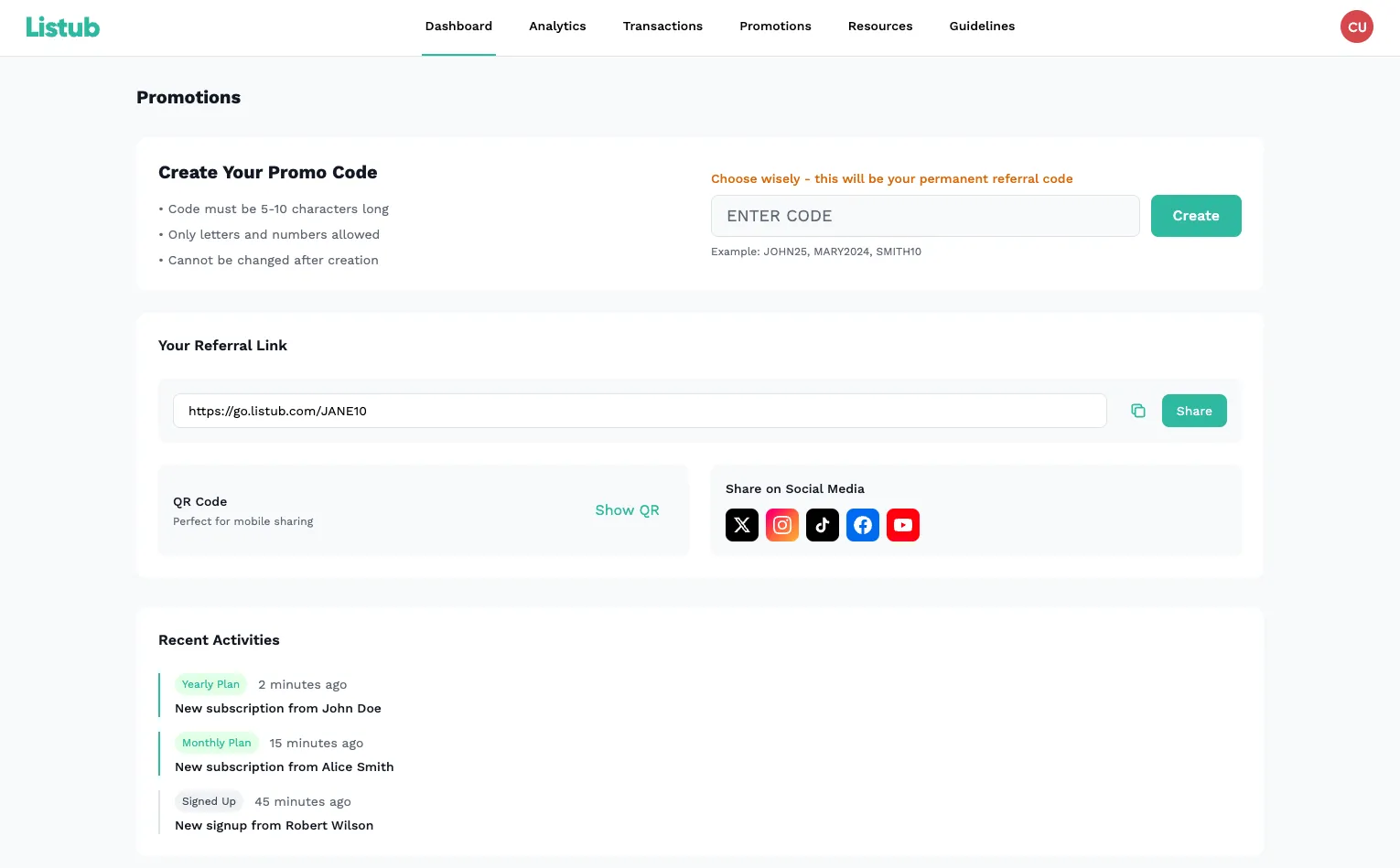Screen dimensions: 1400x868
Task: Click the Signed Up badge
Action: click(209, 801)
